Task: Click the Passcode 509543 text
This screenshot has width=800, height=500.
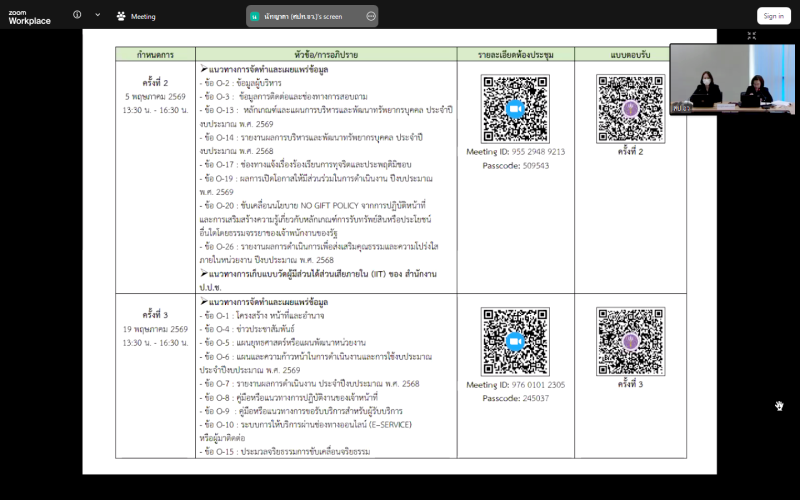Action: point(515,165)
